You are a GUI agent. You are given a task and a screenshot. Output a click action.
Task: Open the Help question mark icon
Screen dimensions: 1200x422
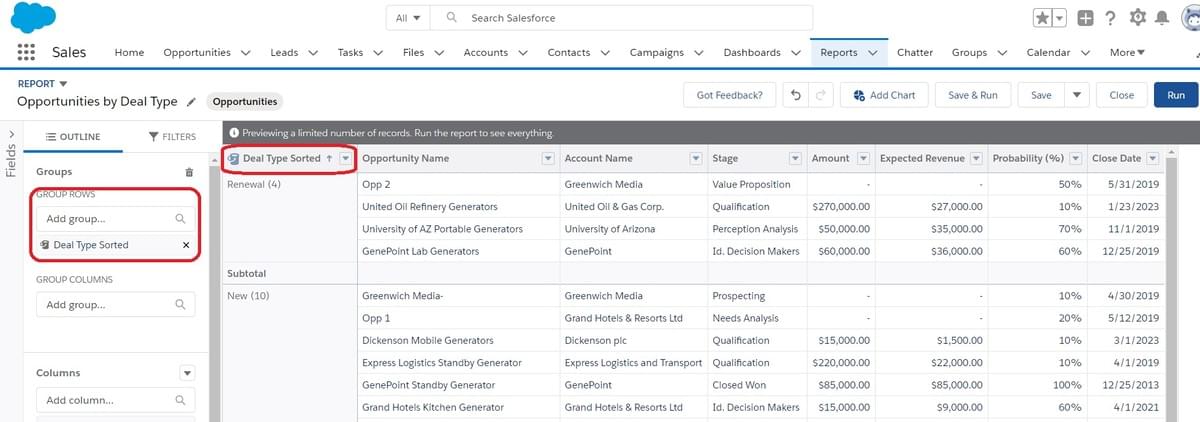(1110, 18)
